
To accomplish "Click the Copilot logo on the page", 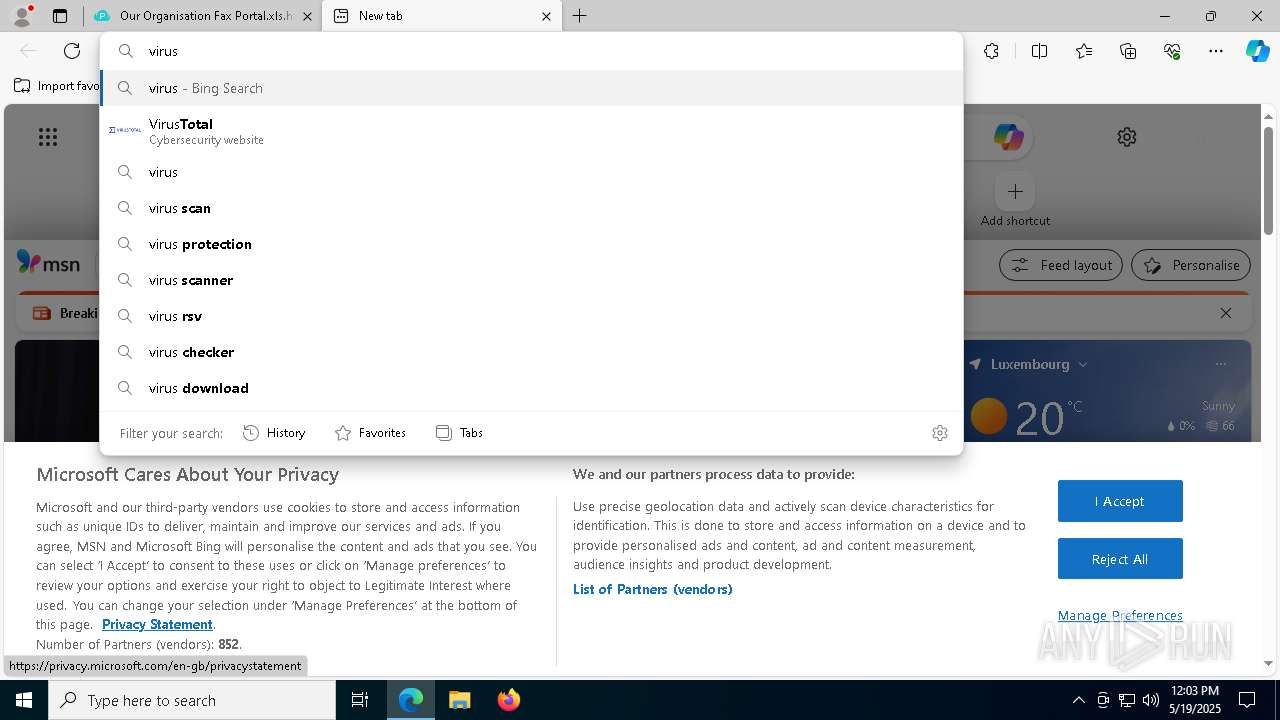I will click(x=1008, y=137).
